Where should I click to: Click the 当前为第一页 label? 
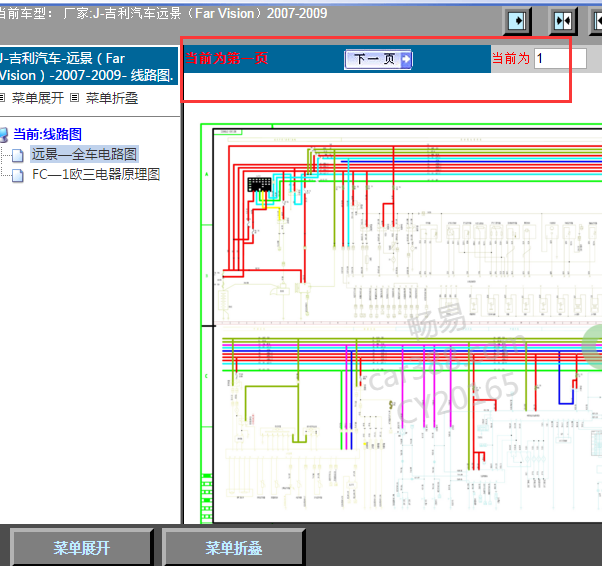click(x=227, y=58)
